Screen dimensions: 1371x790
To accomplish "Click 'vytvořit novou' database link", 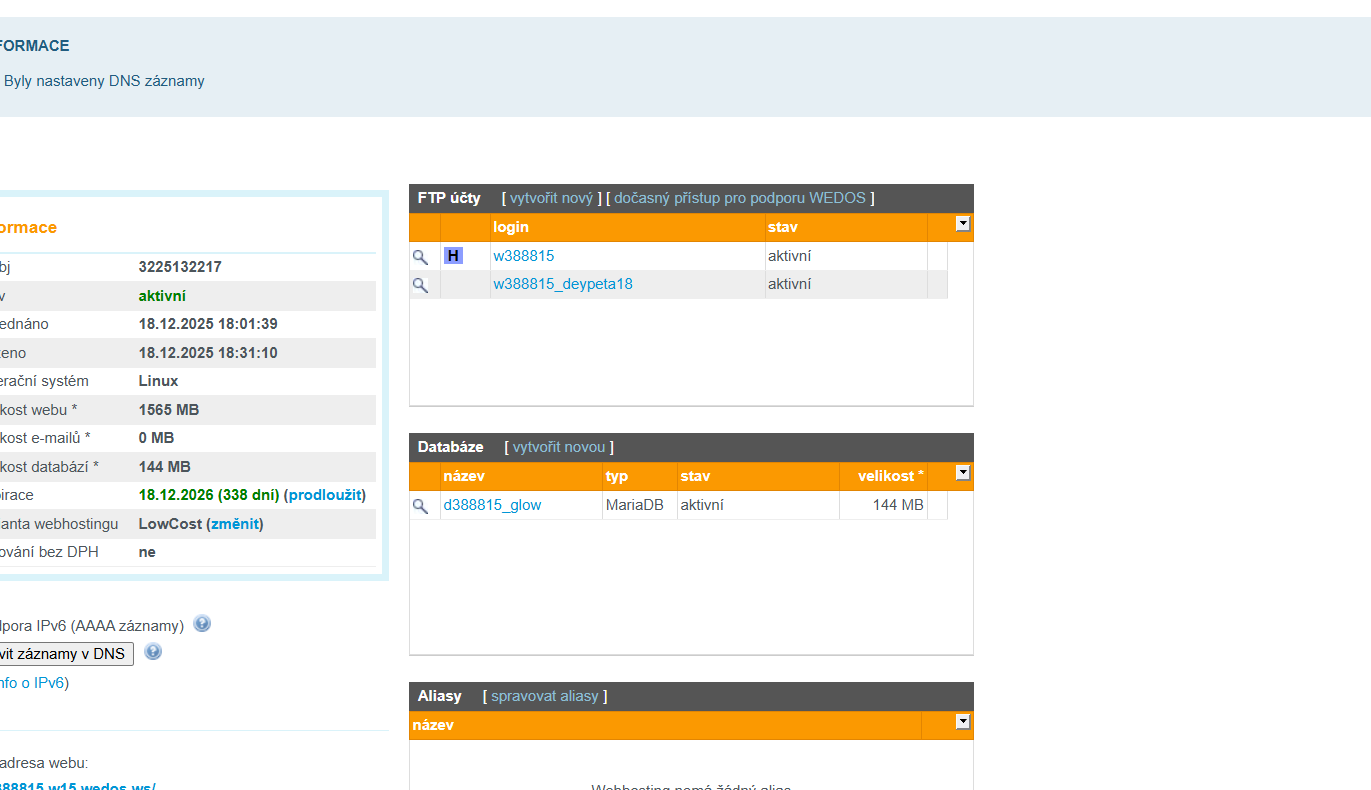I will (x=559, y=447).
